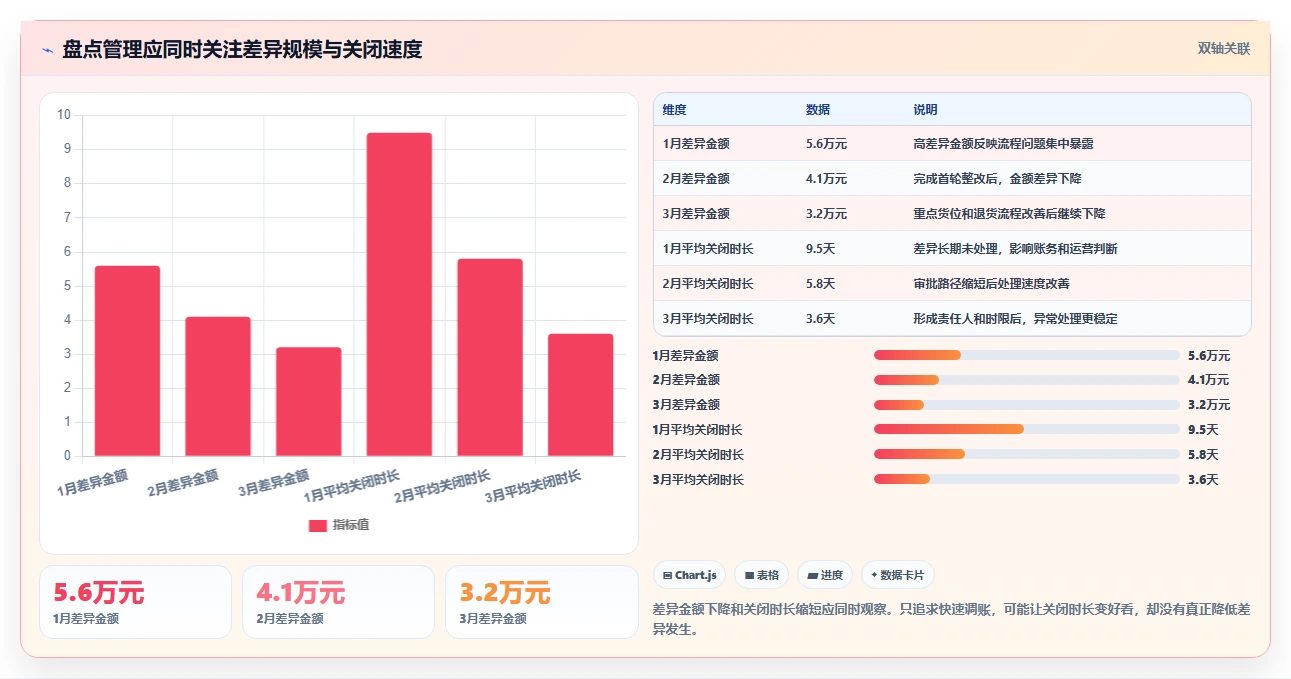Click table value 3.6天
Image resolution: width=1291 pixels, height=679 pixels.
820,319
